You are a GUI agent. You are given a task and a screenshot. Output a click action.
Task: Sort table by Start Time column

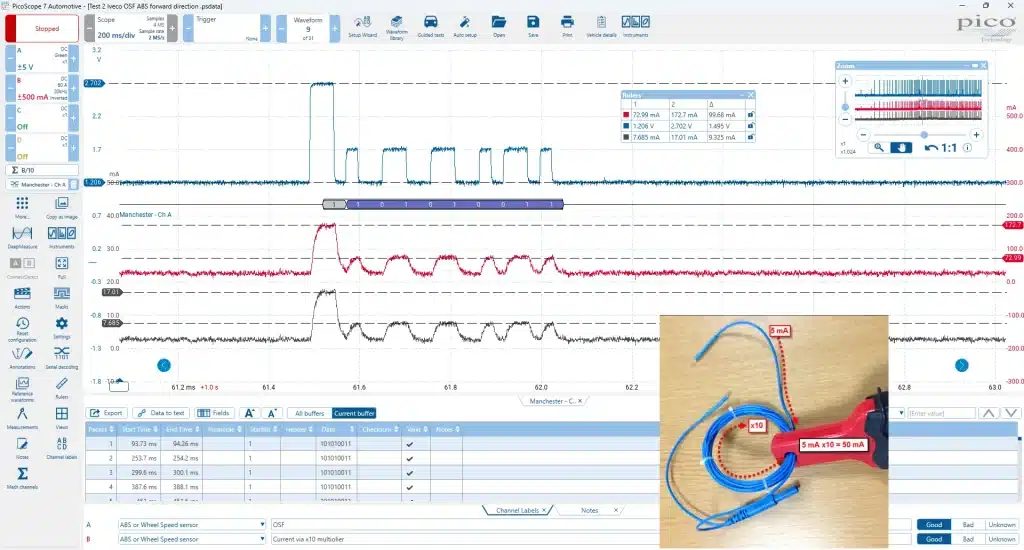coord(138,429)
